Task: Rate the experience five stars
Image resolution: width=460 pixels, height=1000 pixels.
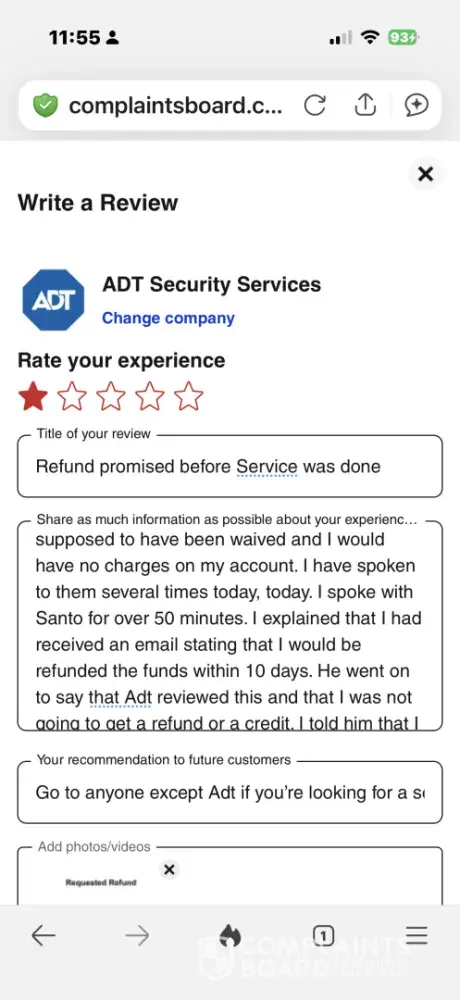Action: pos(189,396)
